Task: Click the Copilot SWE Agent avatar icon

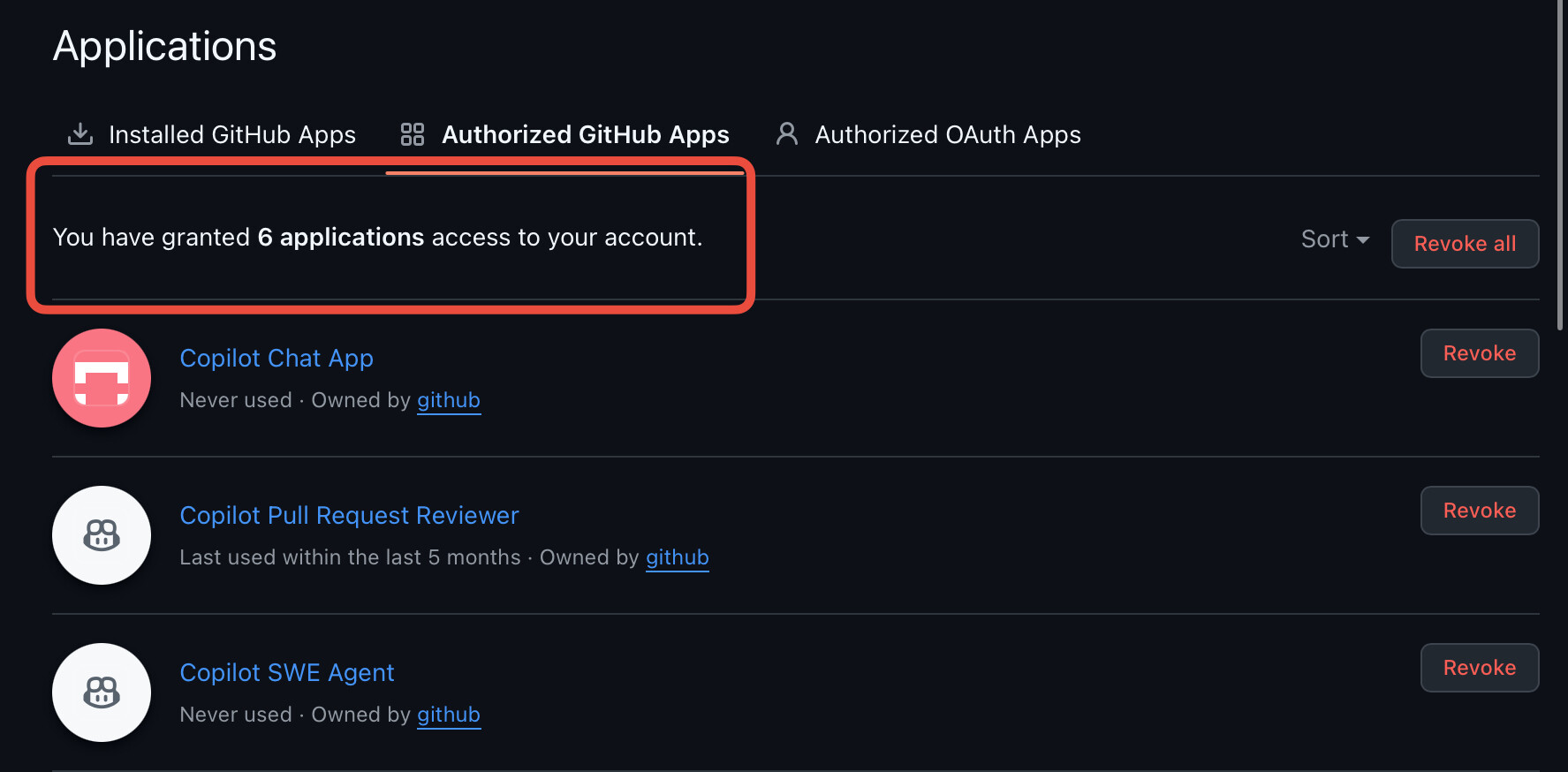Action: [102, 693]
